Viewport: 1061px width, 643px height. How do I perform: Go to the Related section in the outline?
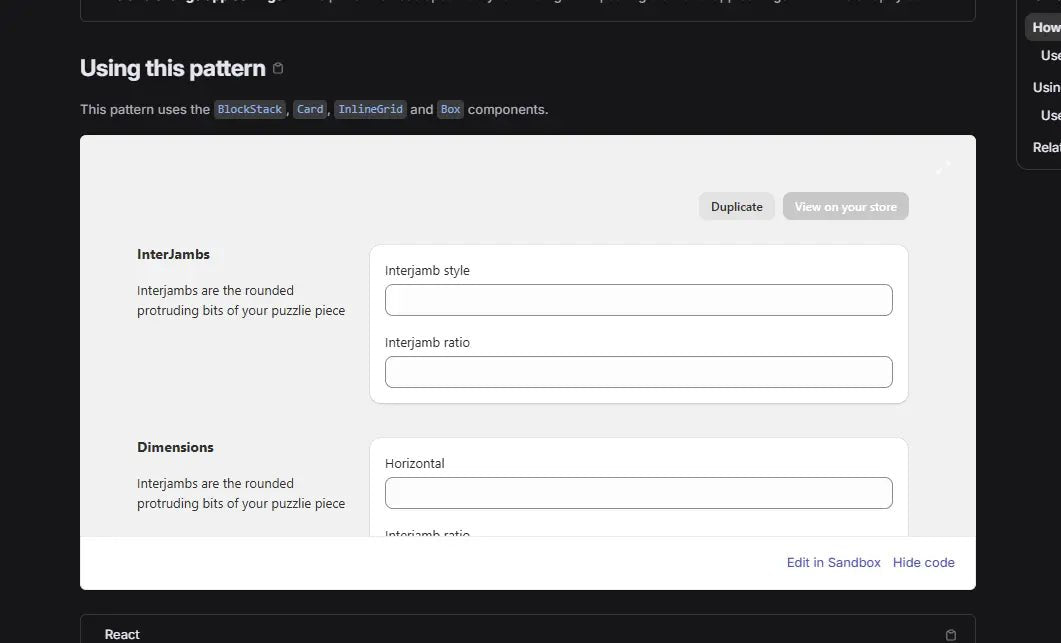1046,147
